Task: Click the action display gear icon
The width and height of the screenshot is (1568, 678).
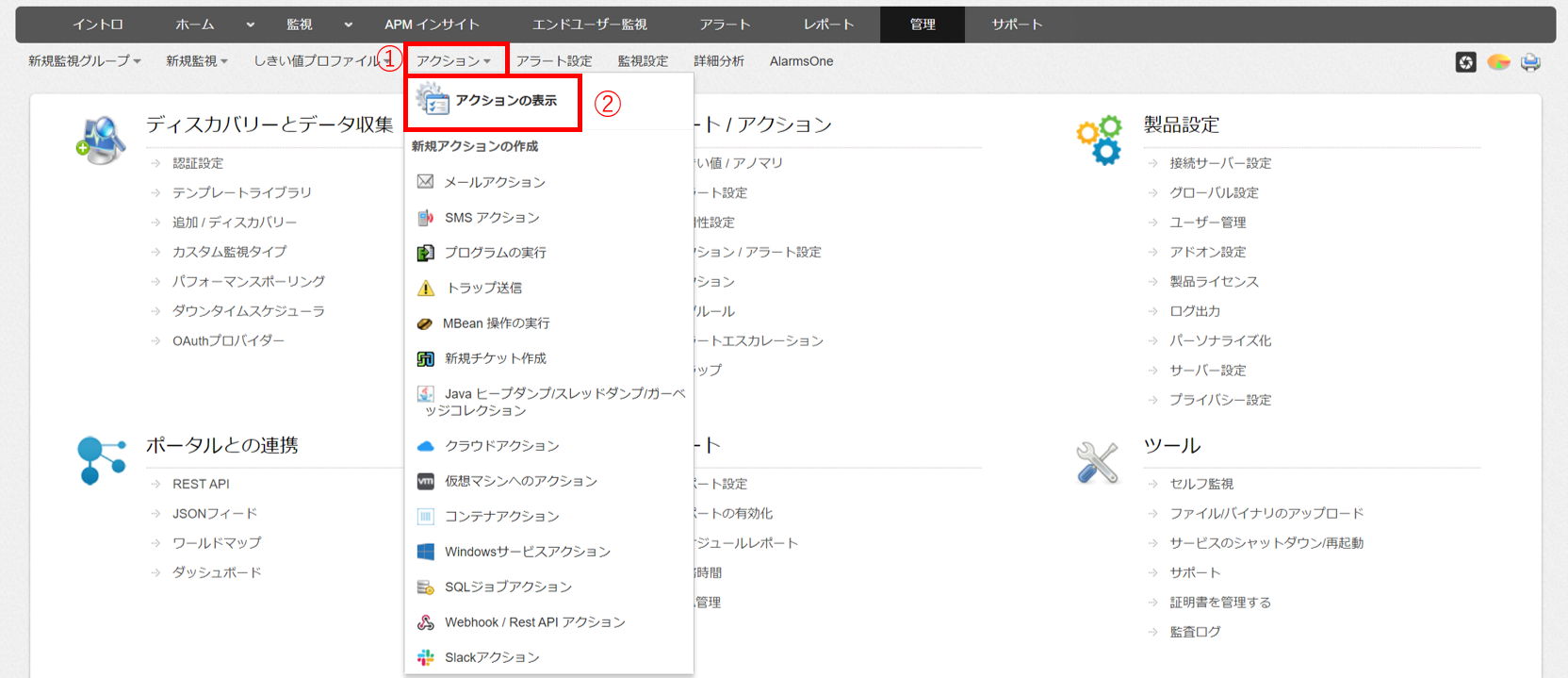Action: [433, 100]
